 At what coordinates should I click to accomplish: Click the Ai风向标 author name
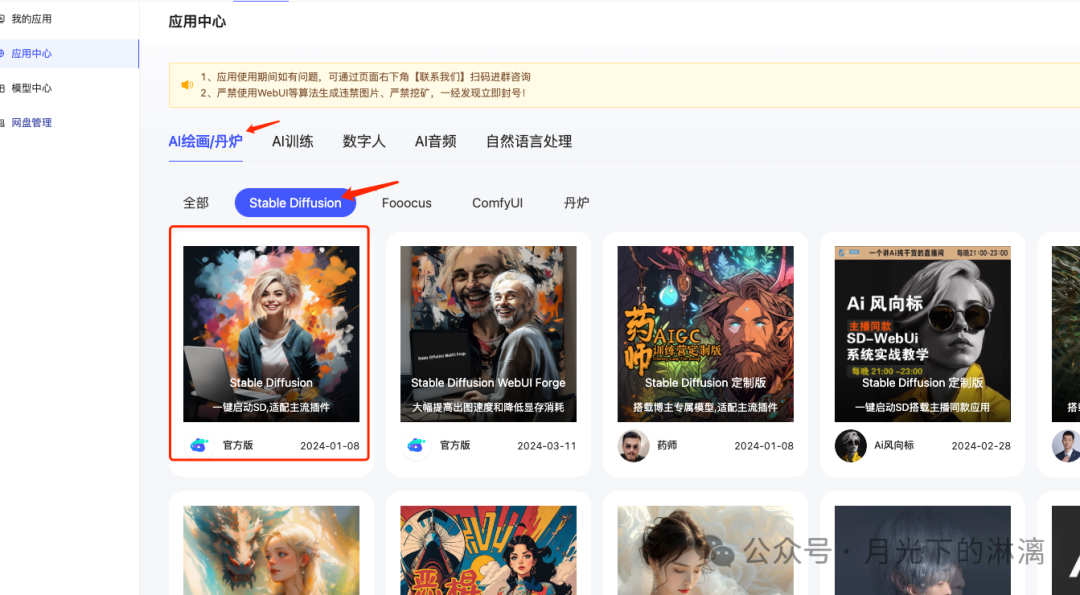coord(894,446)
